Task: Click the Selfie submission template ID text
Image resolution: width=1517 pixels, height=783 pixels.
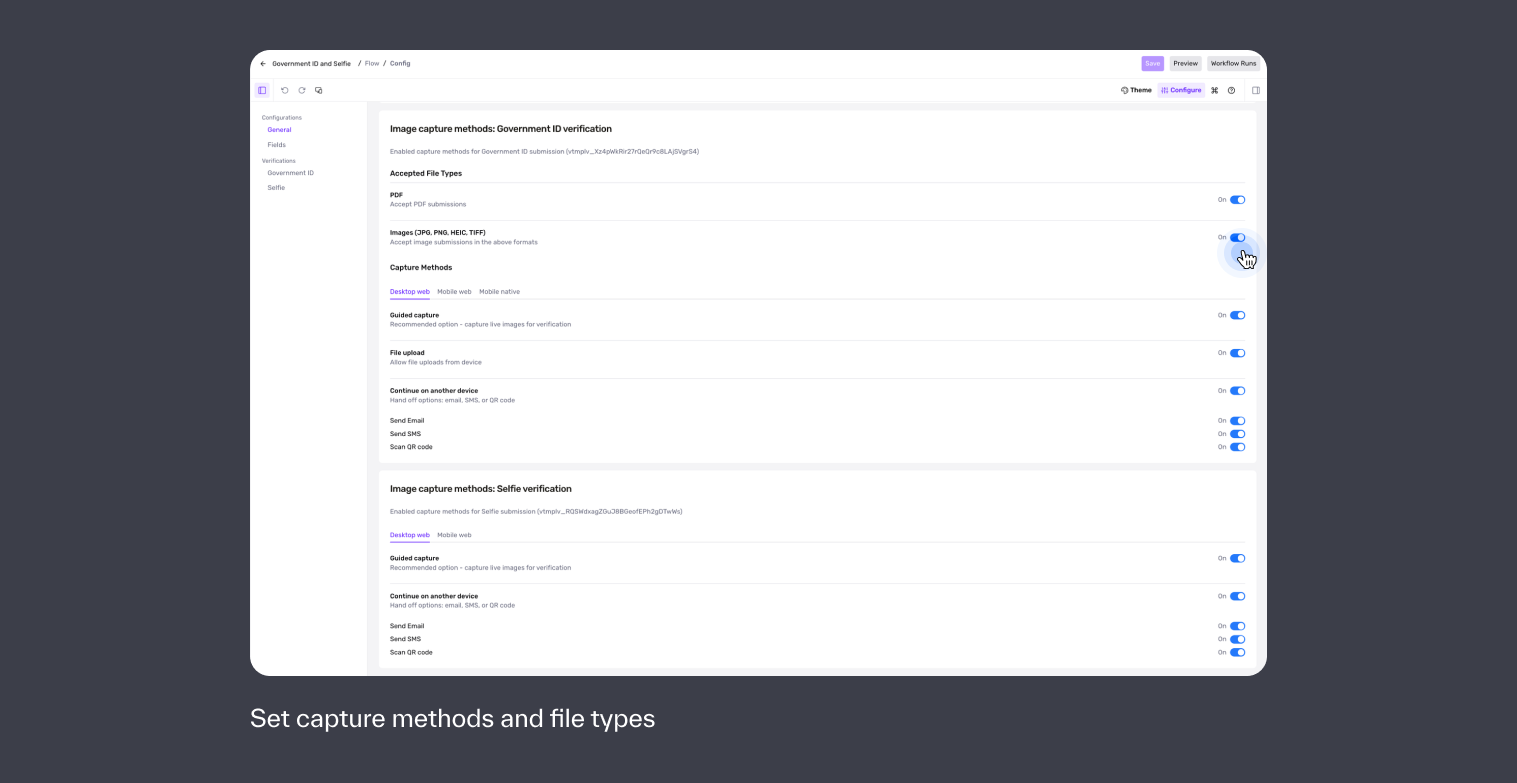Action: (536, 511)
